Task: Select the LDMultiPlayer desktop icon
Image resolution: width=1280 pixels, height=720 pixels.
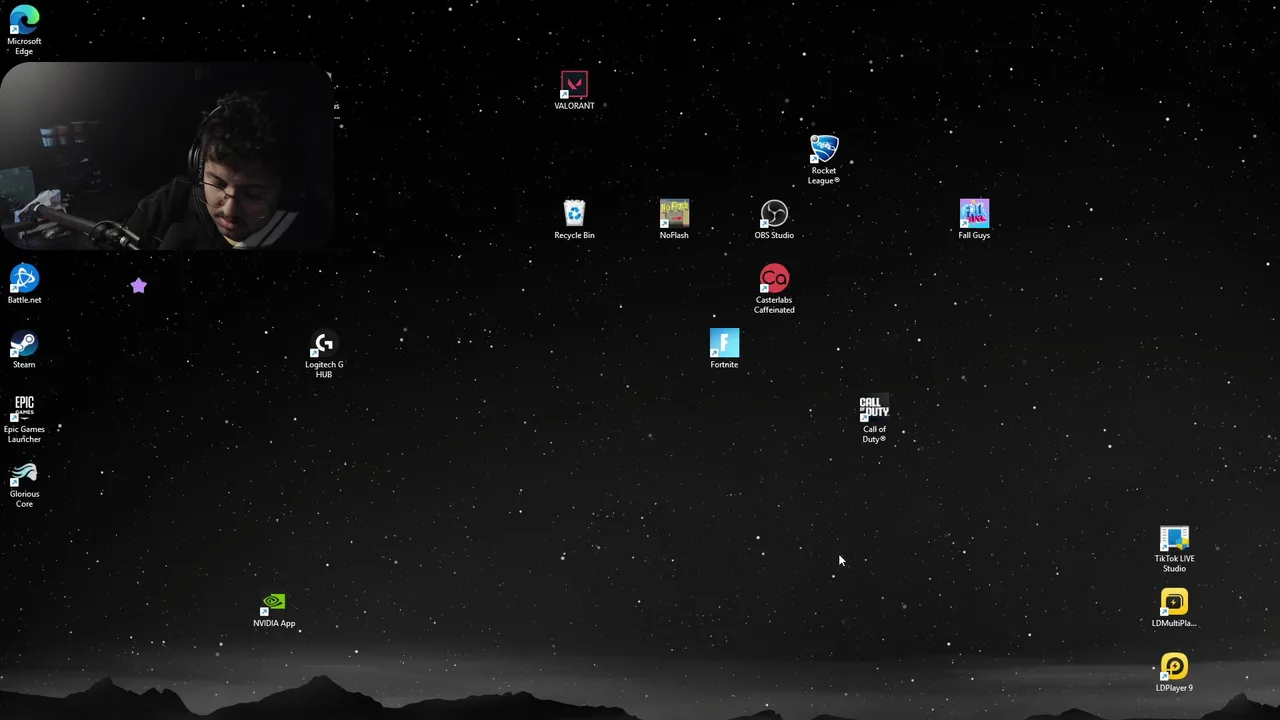Action: (1174, 609)
